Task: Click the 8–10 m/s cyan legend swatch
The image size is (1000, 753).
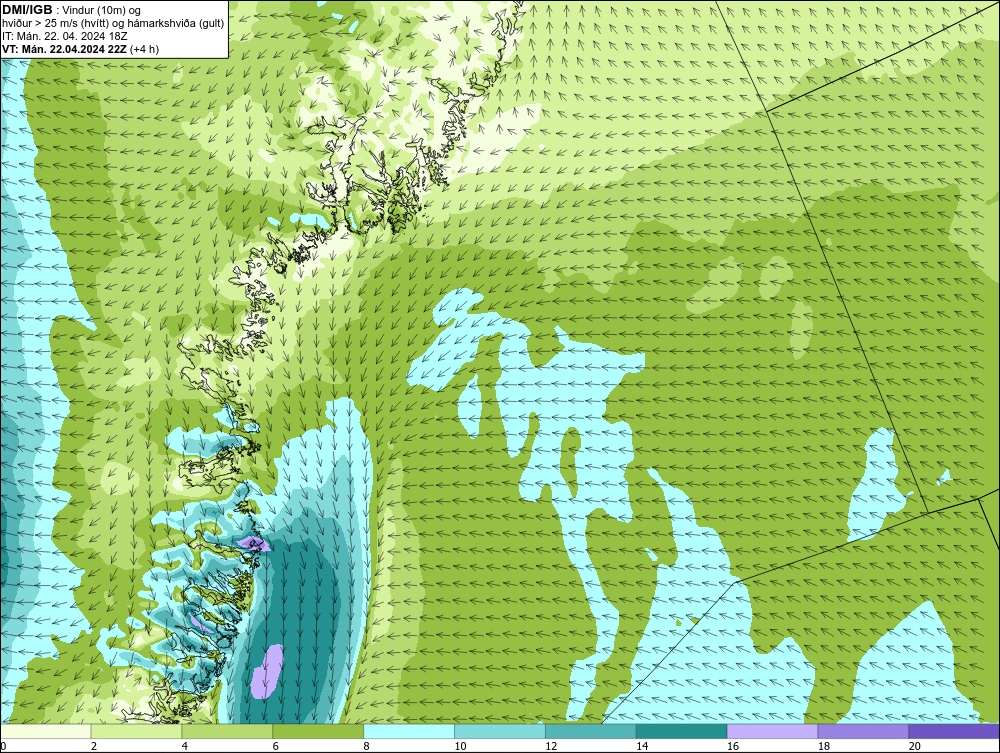Action: coord(409,731)
